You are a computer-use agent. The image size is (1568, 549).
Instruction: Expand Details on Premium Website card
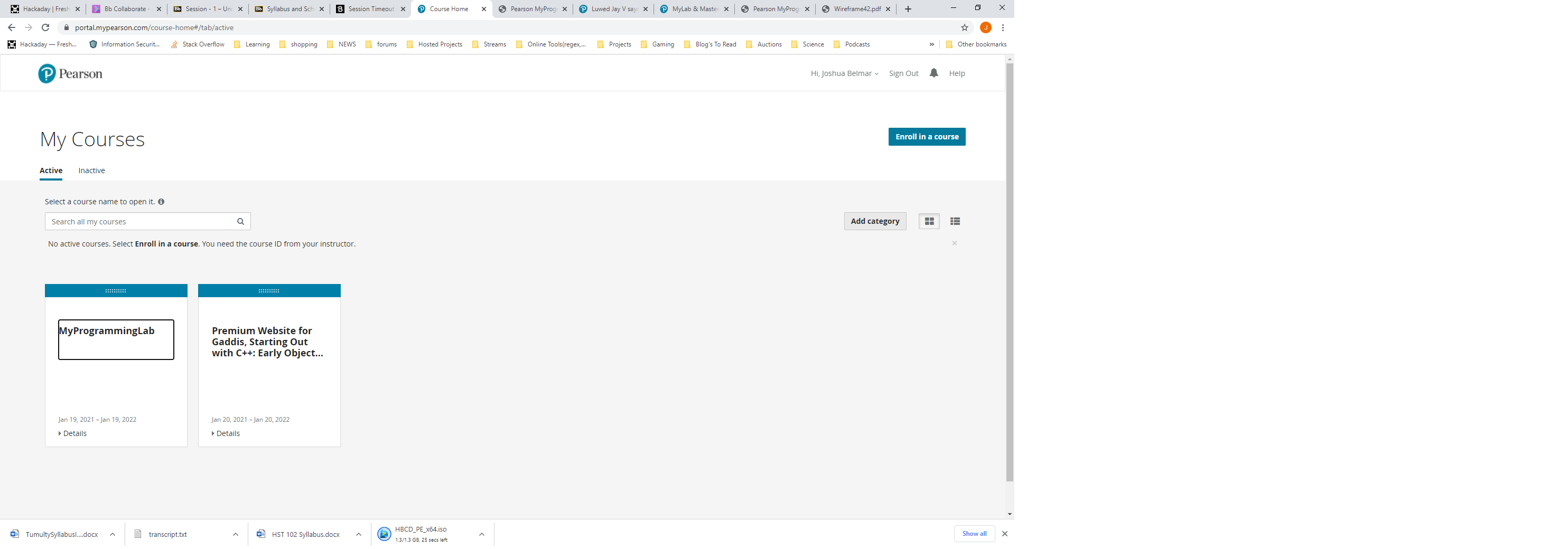coord(226,433)
